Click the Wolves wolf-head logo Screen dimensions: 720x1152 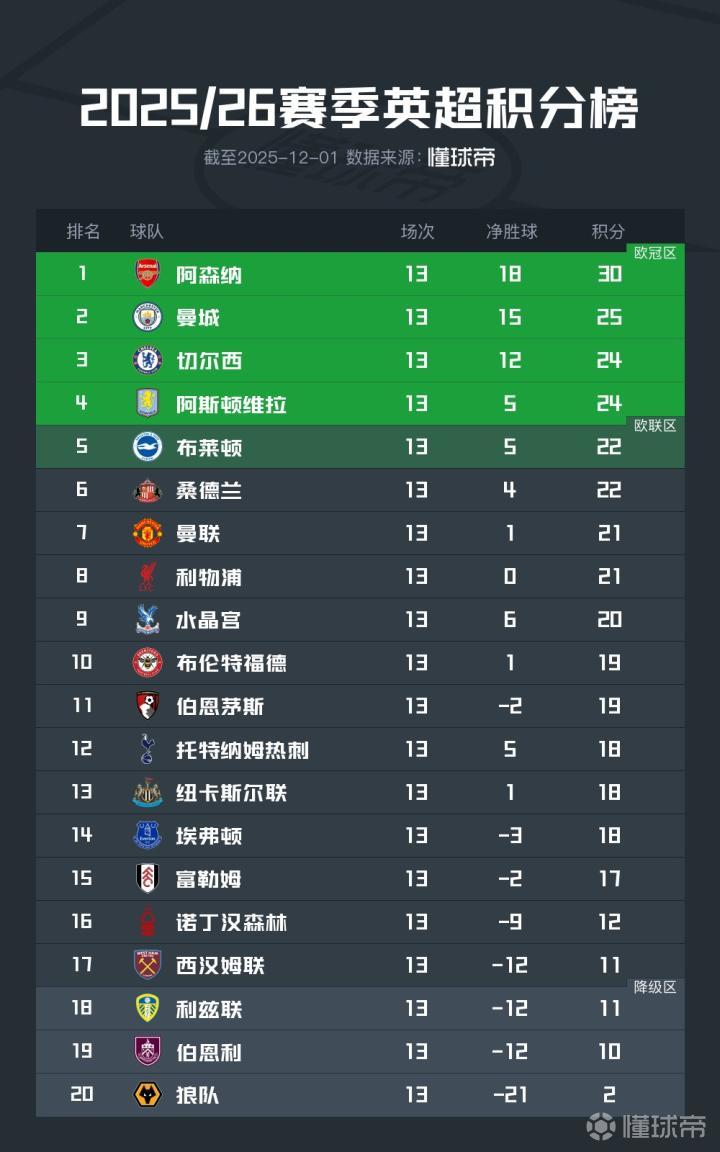coord(148,1094)
